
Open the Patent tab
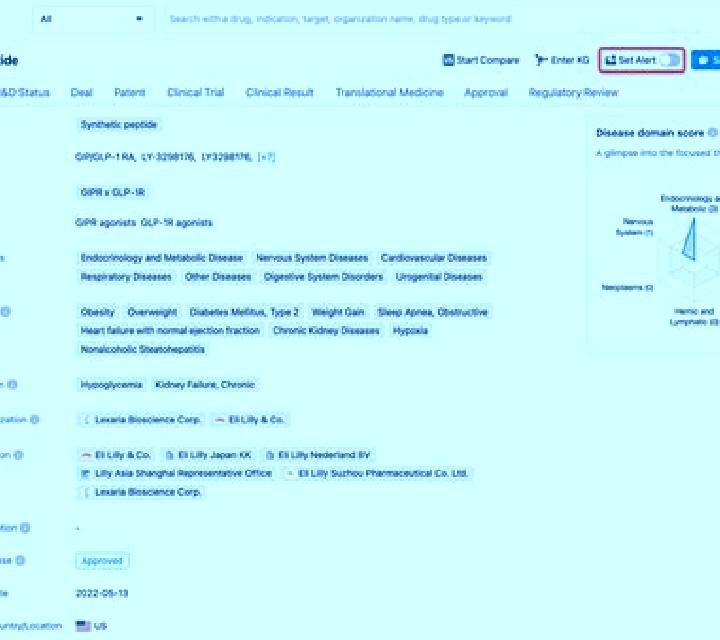129,92
